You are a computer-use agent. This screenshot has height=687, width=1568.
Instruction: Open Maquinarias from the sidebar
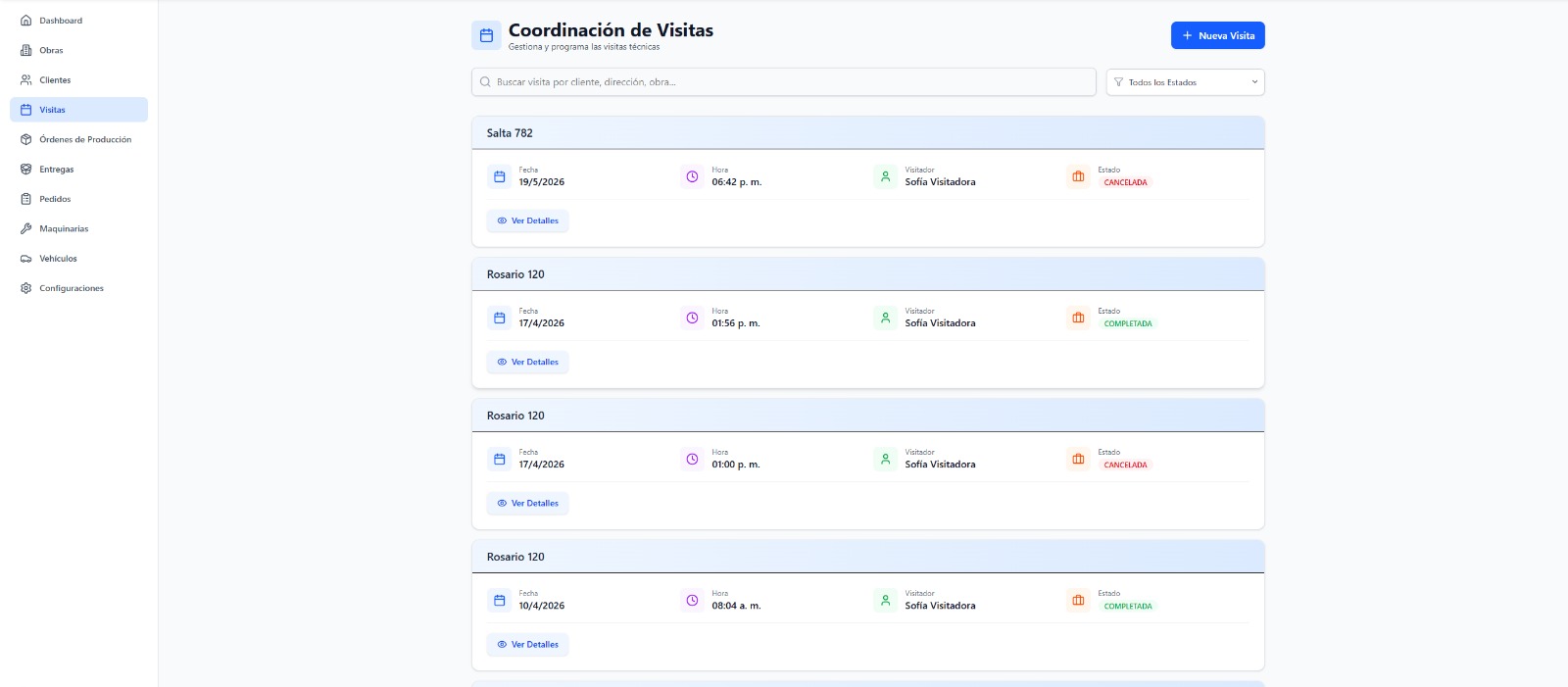[78, 228]
